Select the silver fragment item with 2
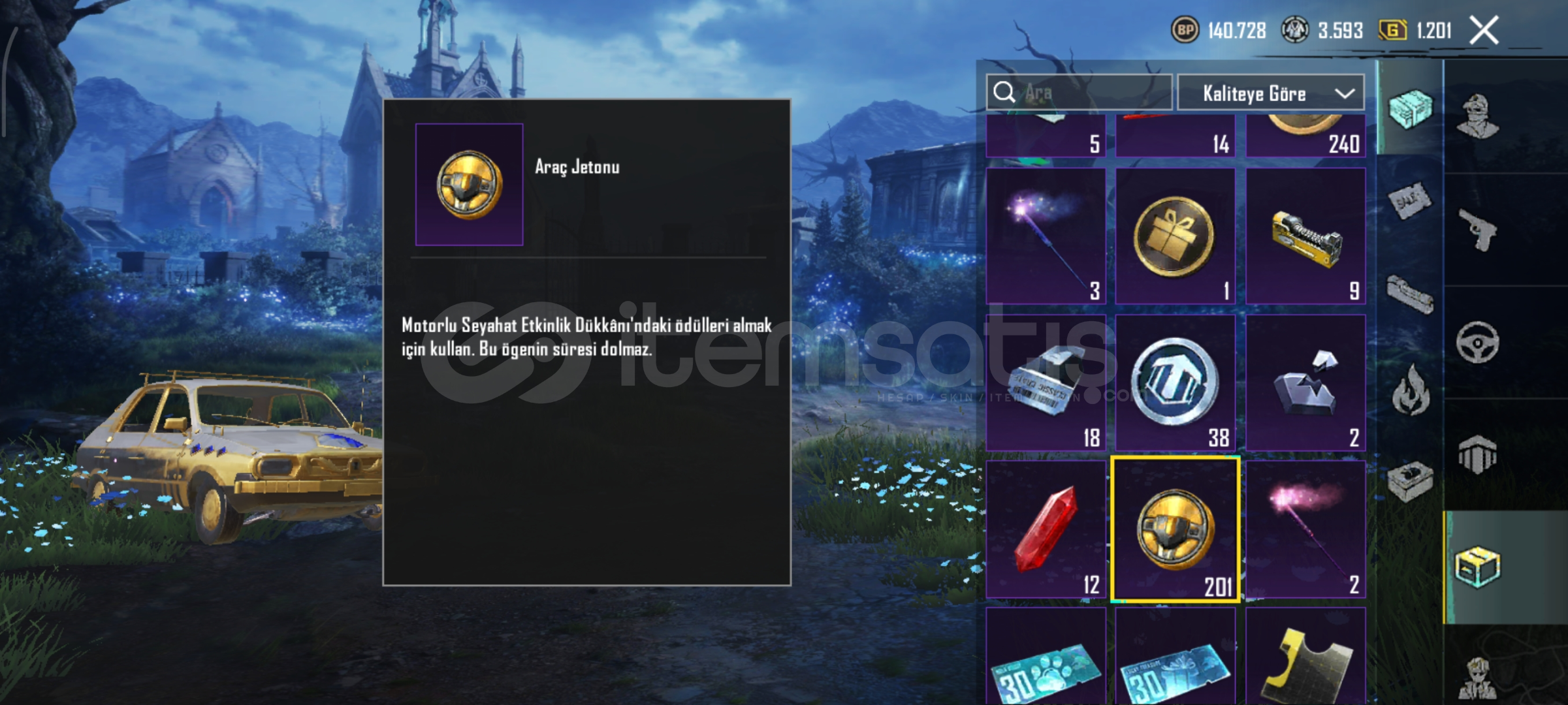 pyautogui.click(x=1305, y=383)
